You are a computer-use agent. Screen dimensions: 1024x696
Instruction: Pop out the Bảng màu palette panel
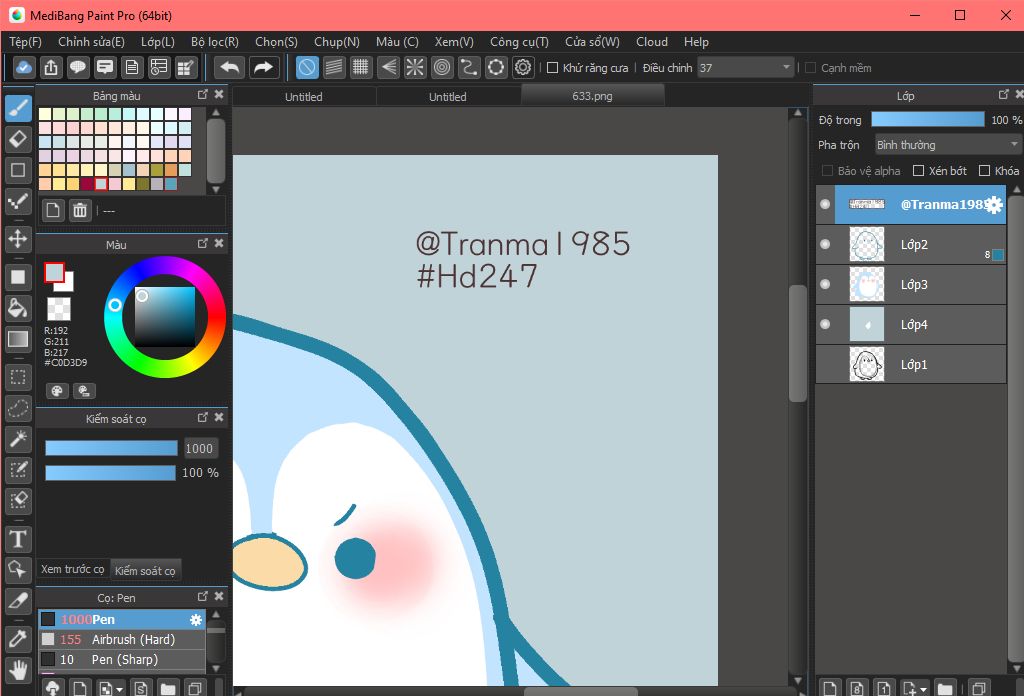tap(202, 95)
